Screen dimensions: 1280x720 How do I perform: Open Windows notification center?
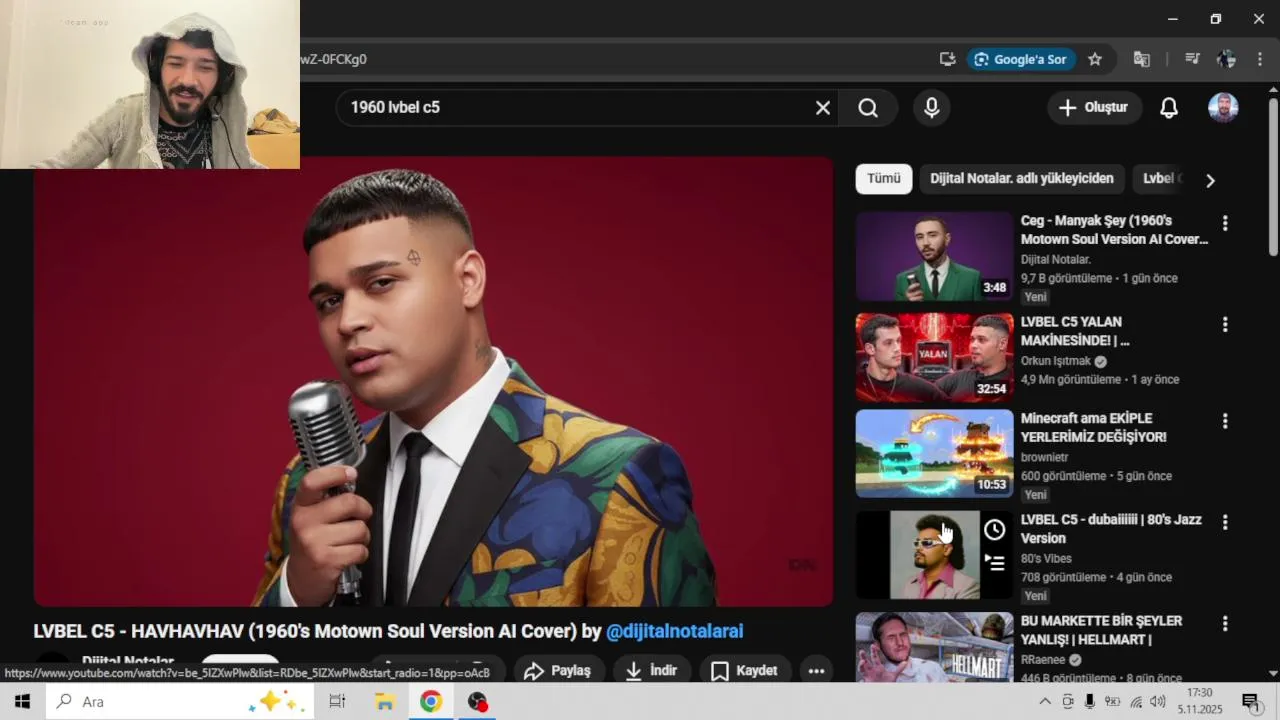(1251, 701)
